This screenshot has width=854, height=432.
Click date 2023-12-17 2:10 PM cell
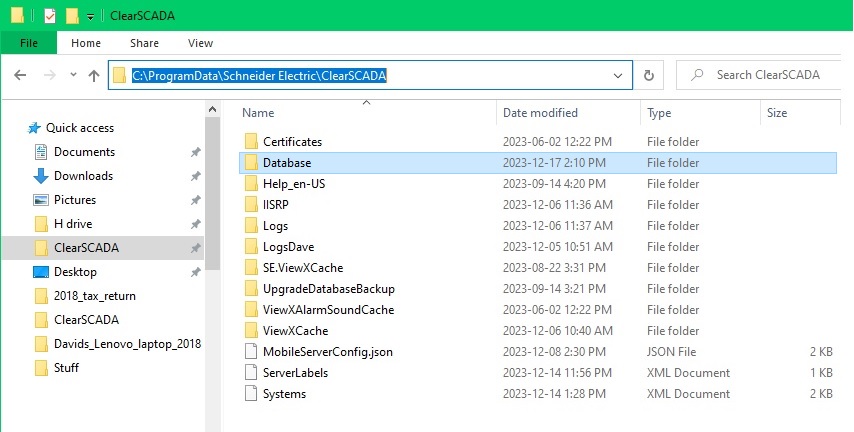pyautogui.click(x=554, y=163)
